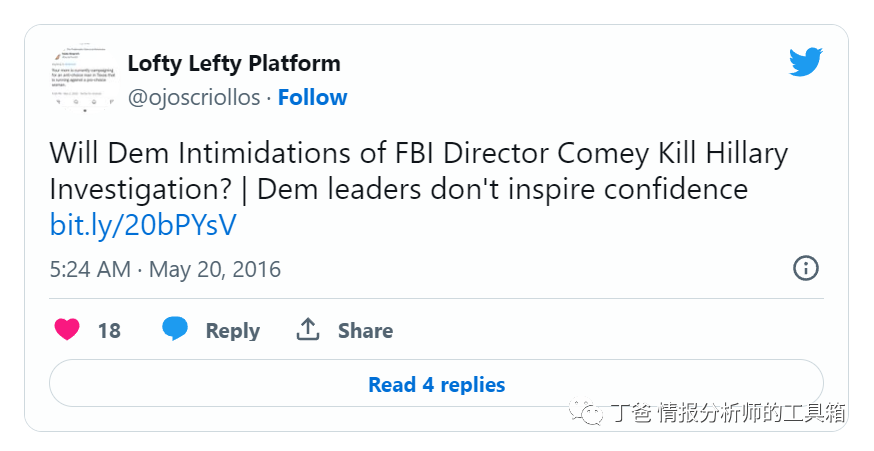Select the @ojoscriollos handle

coord(194,97)
